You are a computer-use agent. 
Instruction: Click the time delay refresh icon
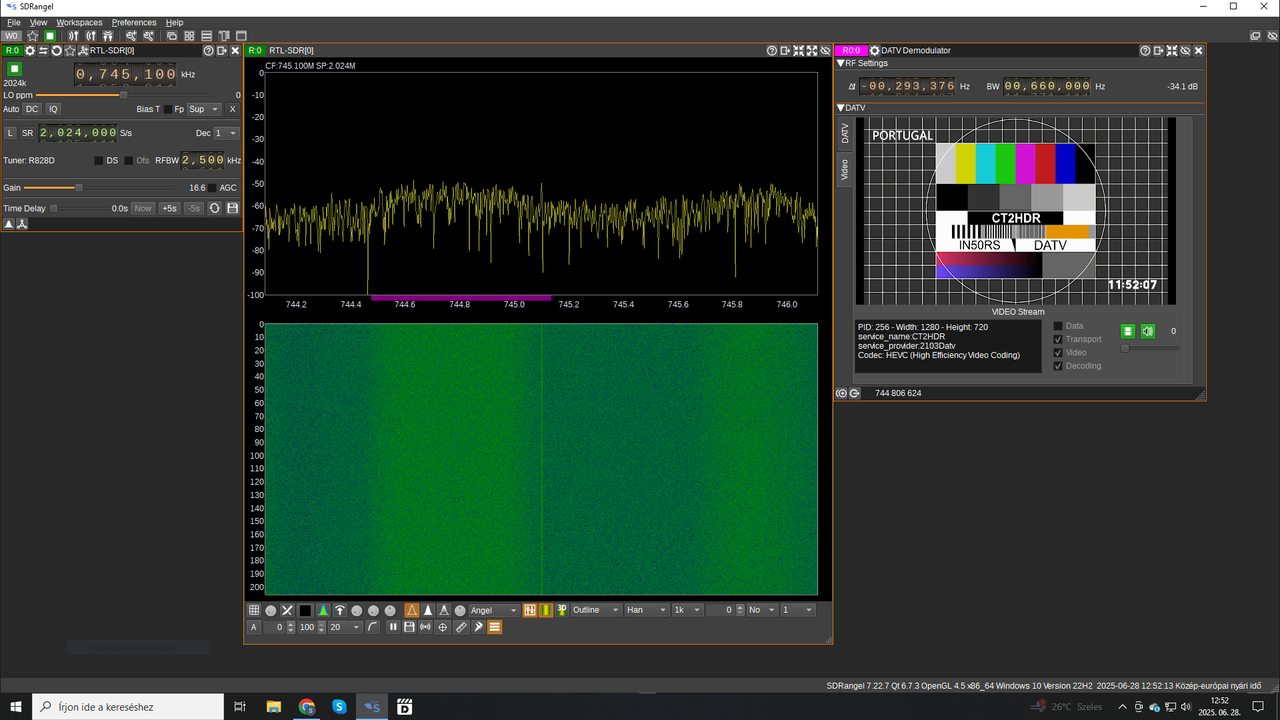pos(214,208)
